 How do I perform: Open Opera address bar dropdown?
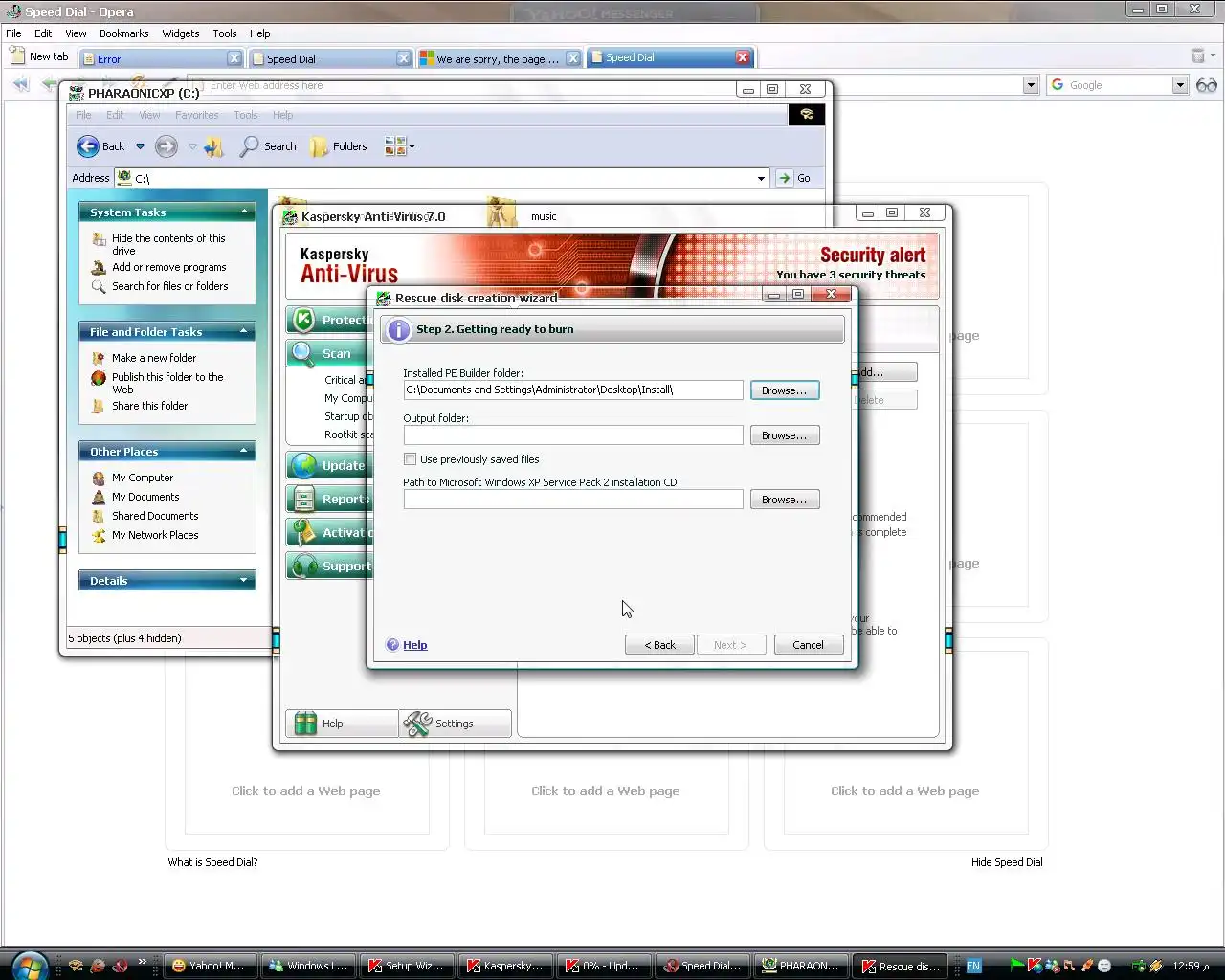pos(1031,85)
